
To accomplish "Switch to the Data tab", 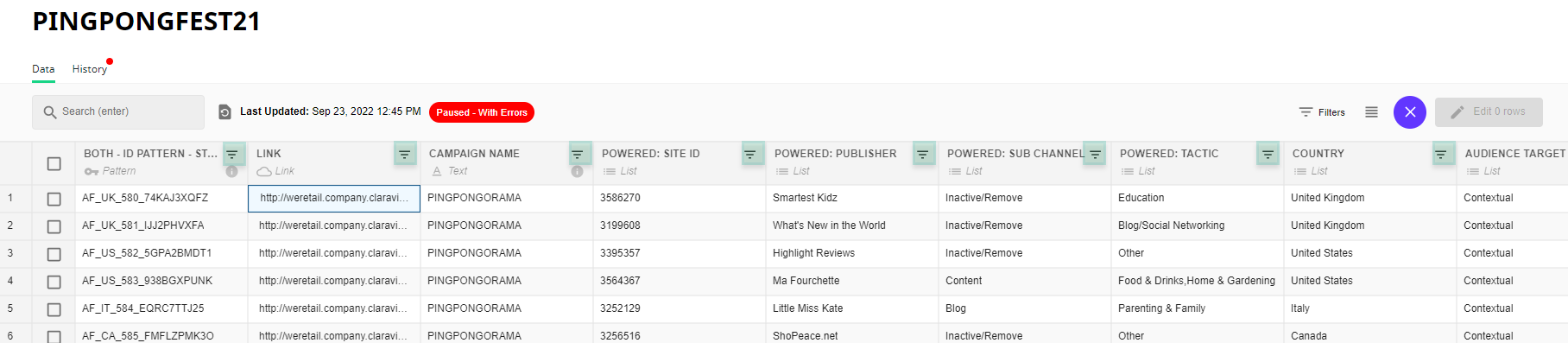I will (43, 69).
